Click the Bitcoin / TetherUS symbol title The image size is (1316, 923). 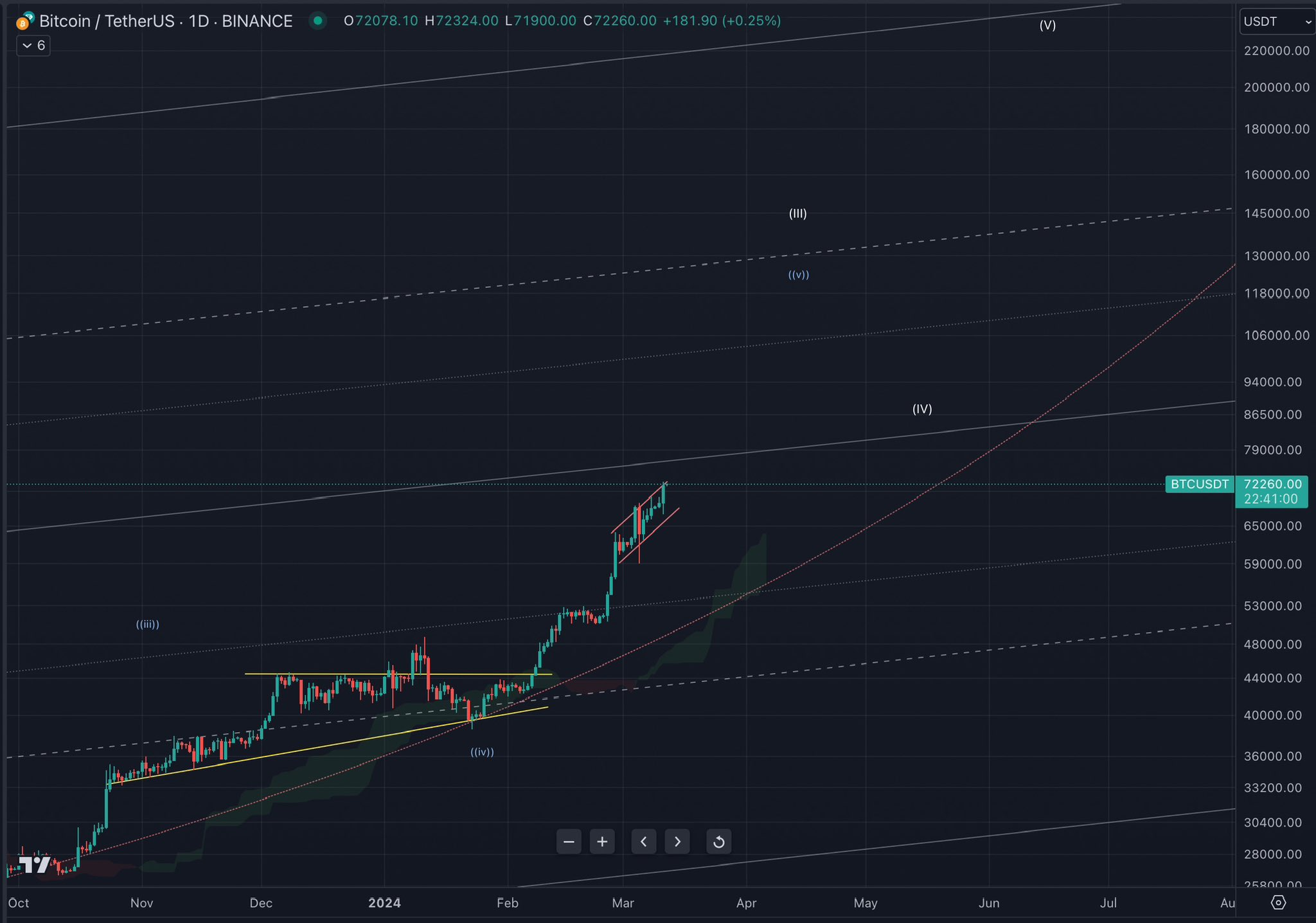(x=106, y=21)
